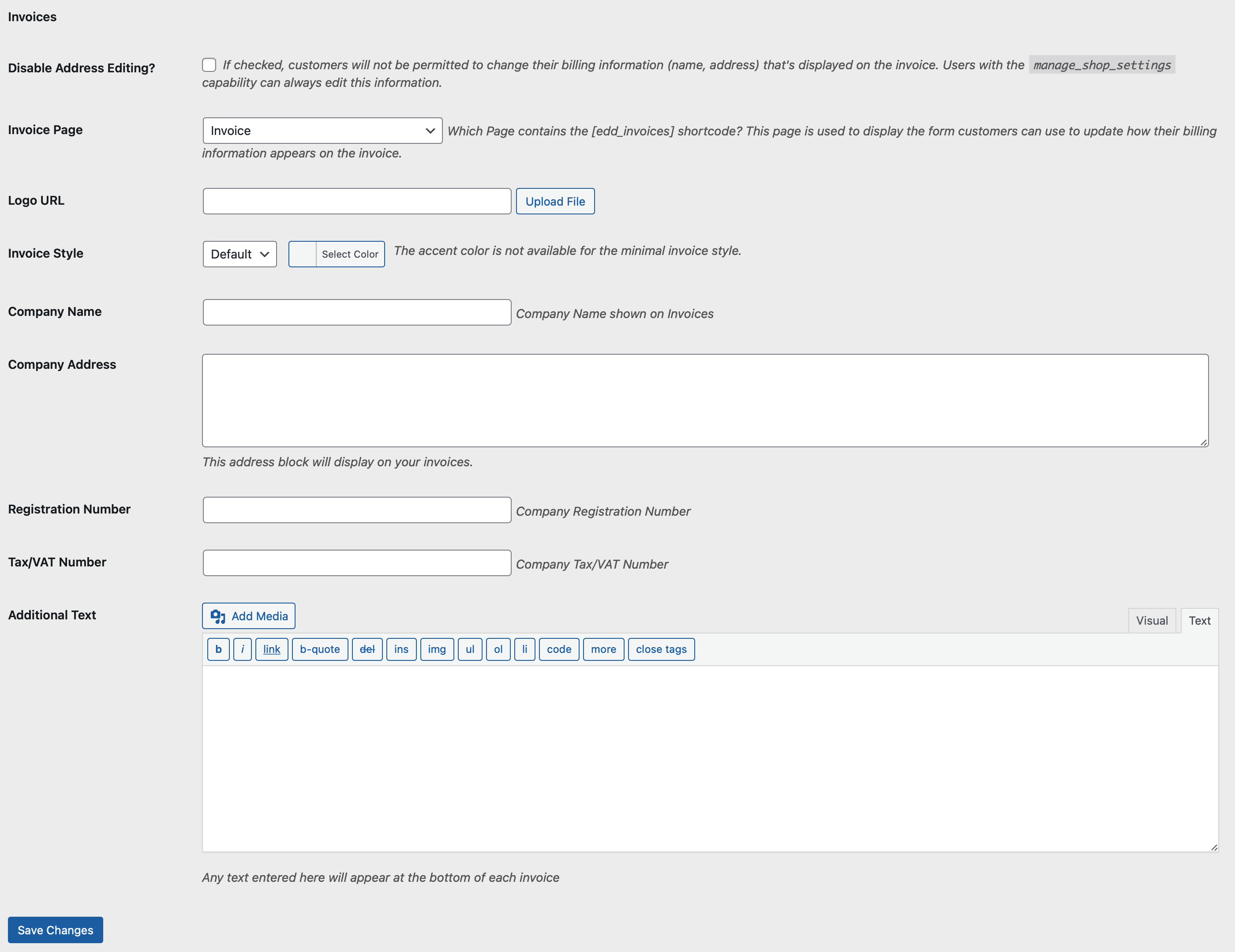This screenshot has width=1235, height=952.
Task: Click the bold 'b' quicktag button
Action: tap(218, 649)
